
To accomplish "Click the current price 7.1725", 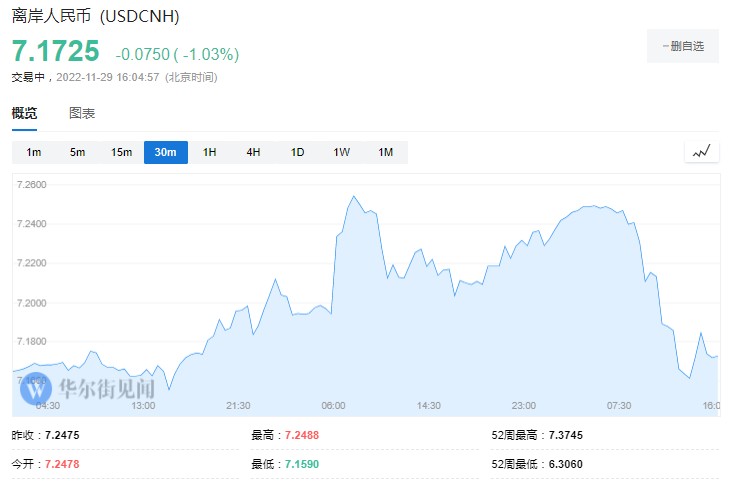I will pyautogui.click(x=55, y=50).
